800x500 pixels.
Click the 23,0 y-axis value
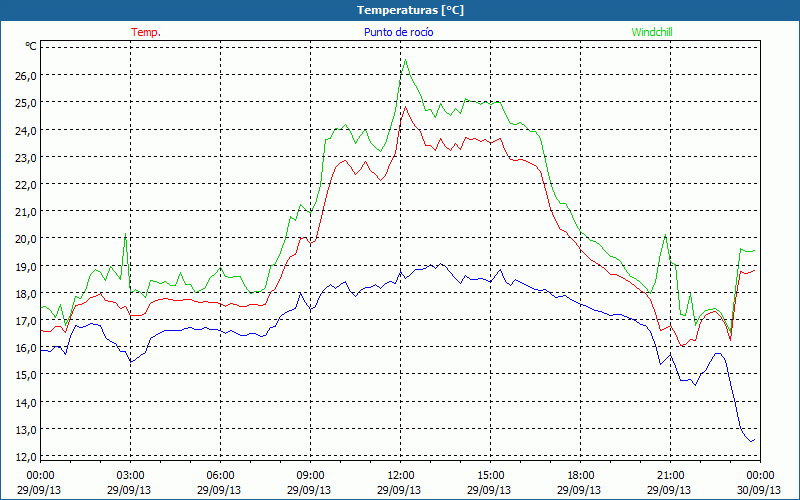click(x=26, y=157)
